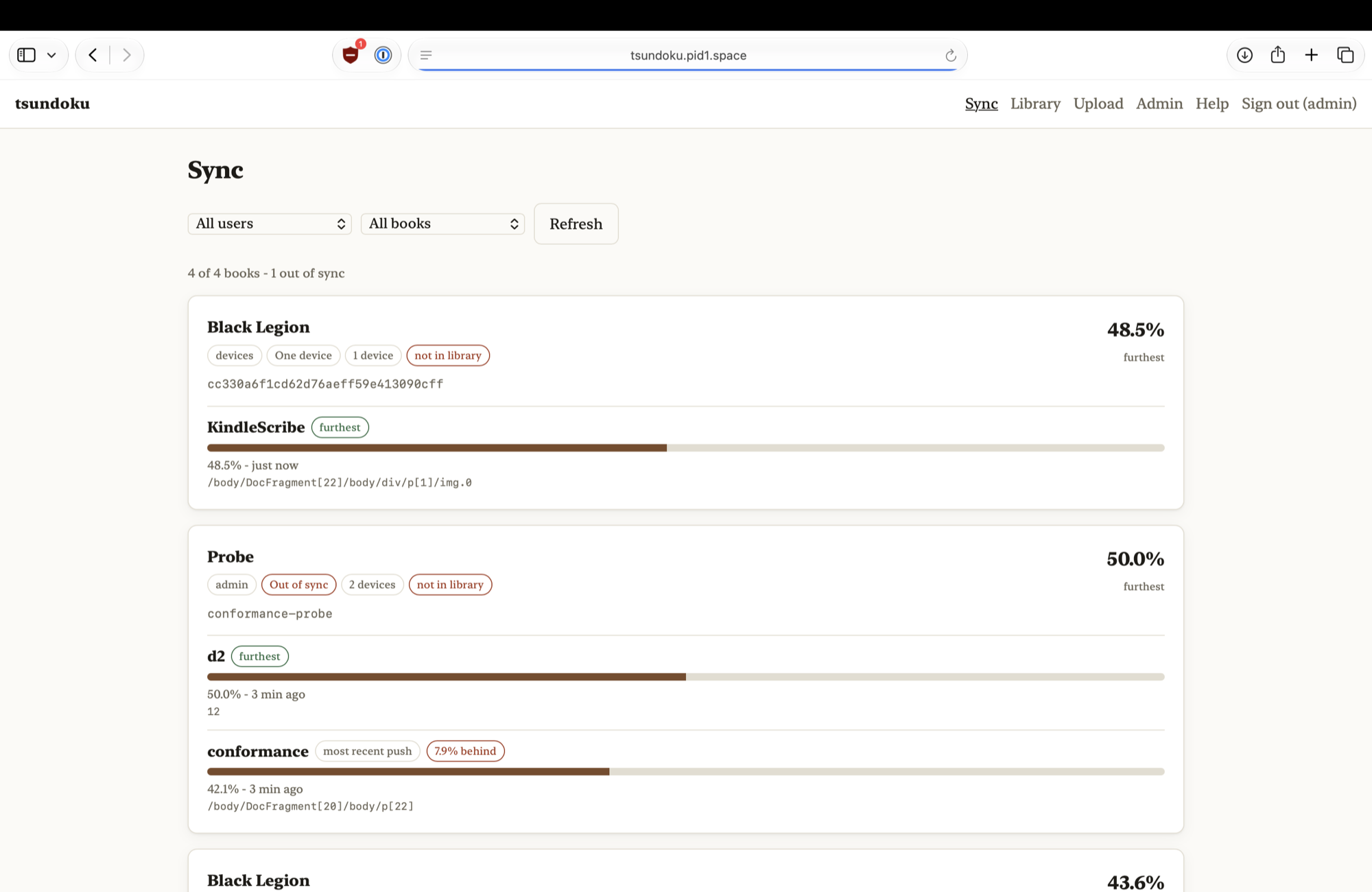Viewport: 1372px width, 892px height.
Task: Show the Safari downloads icon
Action: [x=1244, y=55]
